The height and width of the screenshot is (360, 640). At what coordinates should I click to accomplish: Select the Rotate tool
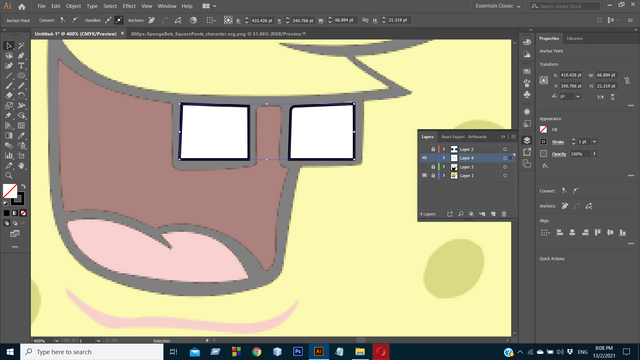click(x=21, y=96)
